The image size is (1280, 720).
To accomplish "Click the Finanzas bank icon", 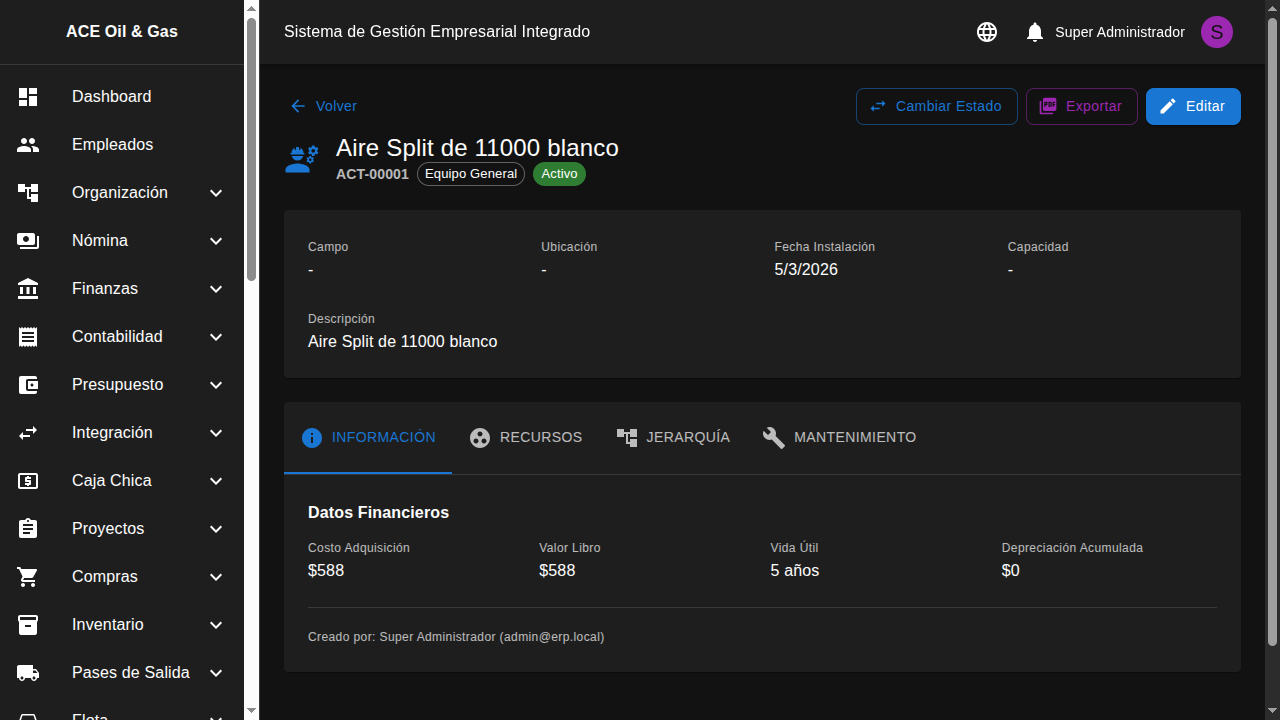I will (28, 289).
